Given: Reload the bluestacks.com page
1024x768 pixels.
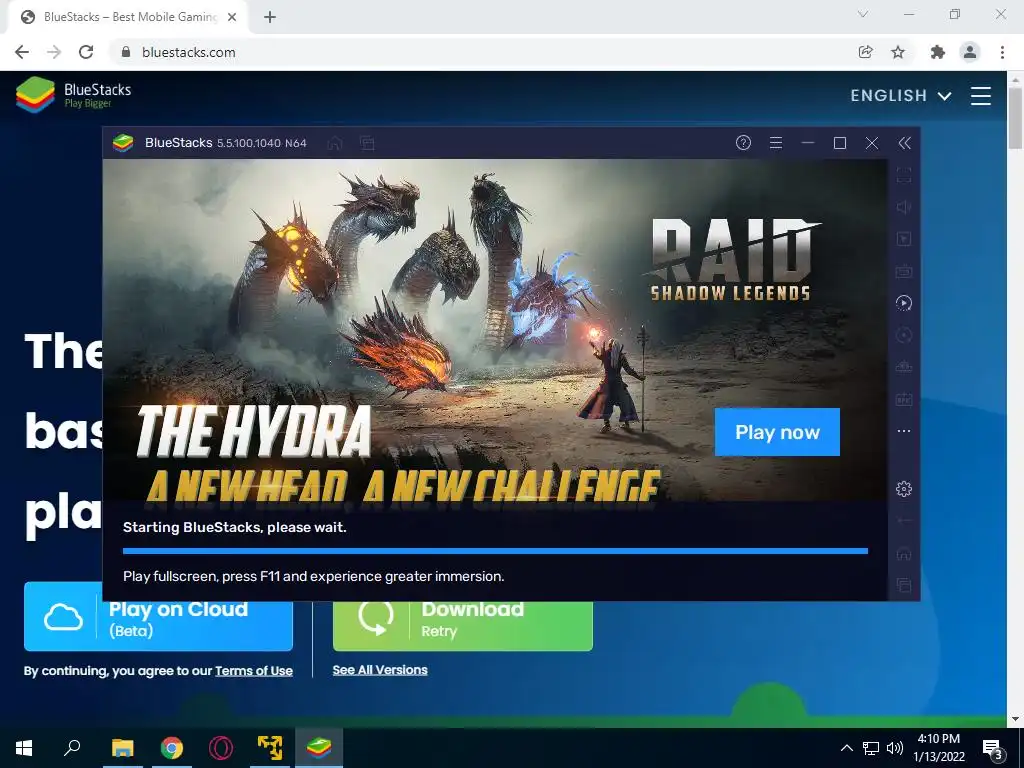Looking at the screenshot, I should 86,52.
